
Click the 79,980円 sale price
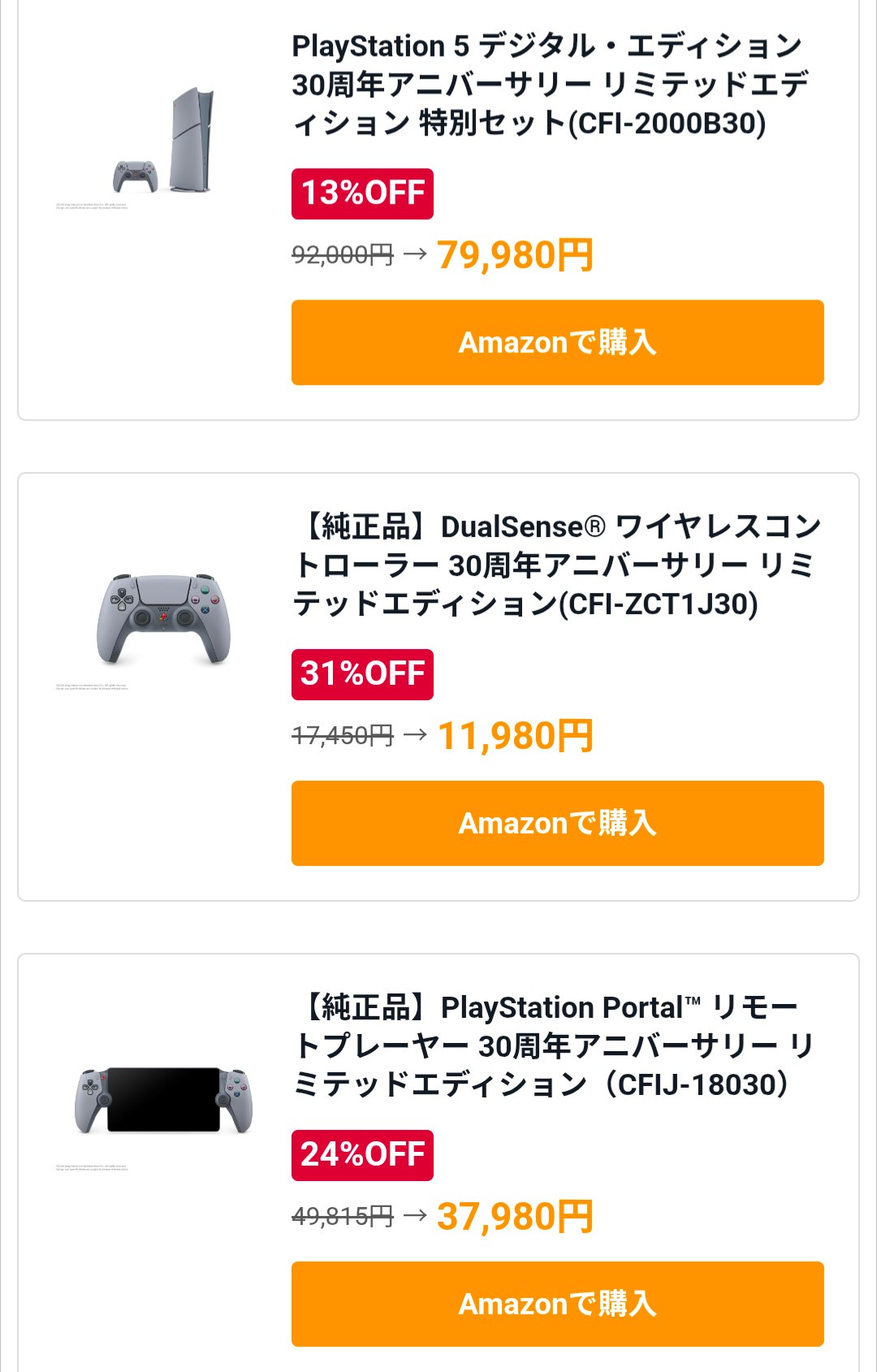click(x=515, y=255)
